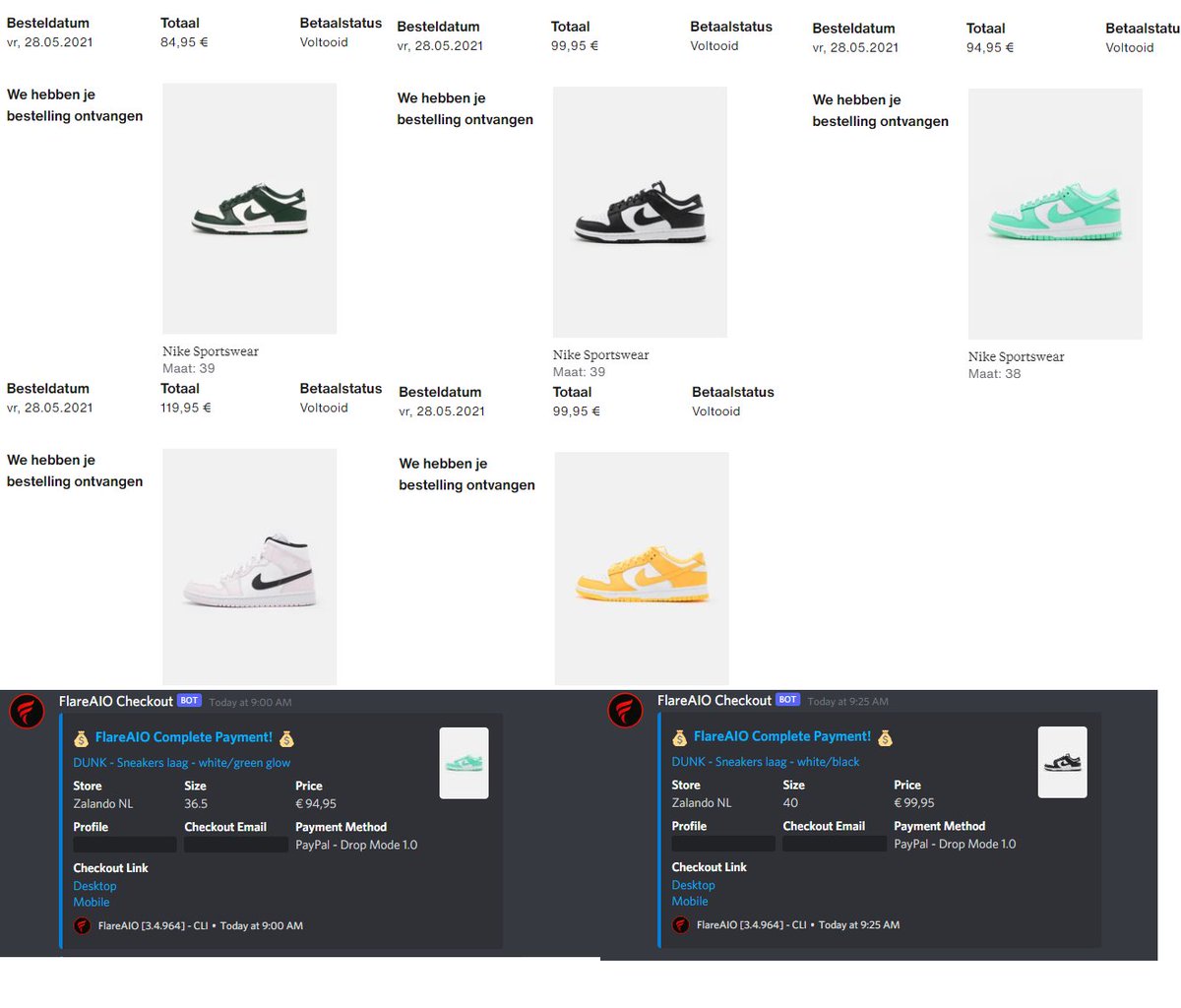Screen dimensions: 1181x1008
Task: Select the total 119,95 €
Action: pos(186,408)
